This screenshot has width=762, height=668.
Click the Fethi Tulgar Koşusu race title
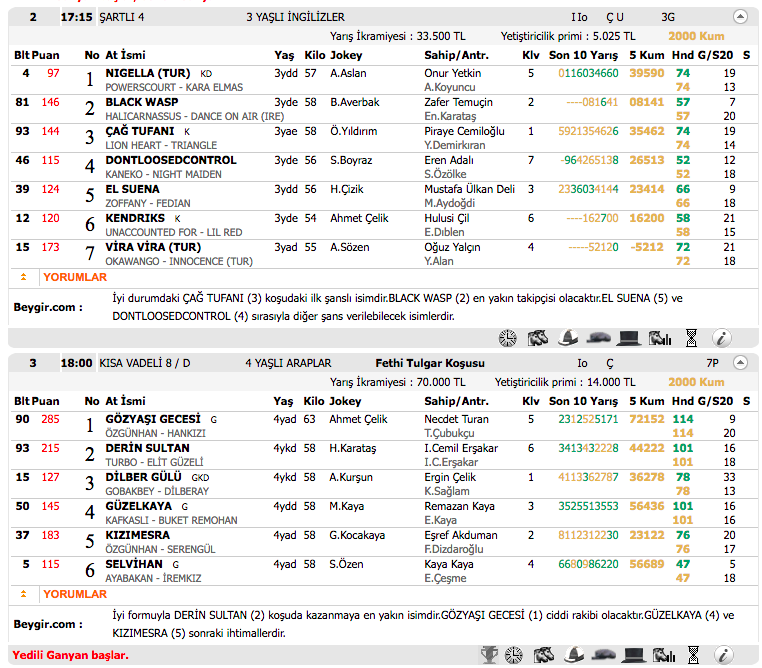429,364
